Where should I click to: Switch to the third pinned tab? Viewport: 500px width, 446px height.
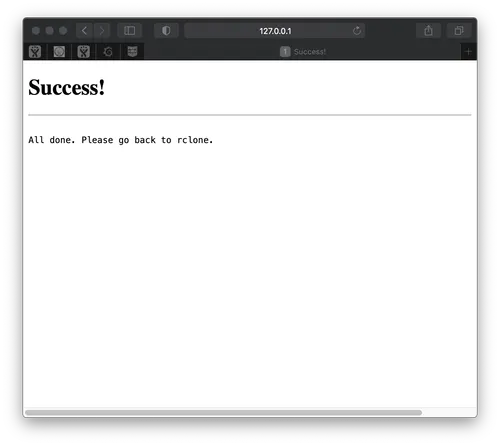84,52
